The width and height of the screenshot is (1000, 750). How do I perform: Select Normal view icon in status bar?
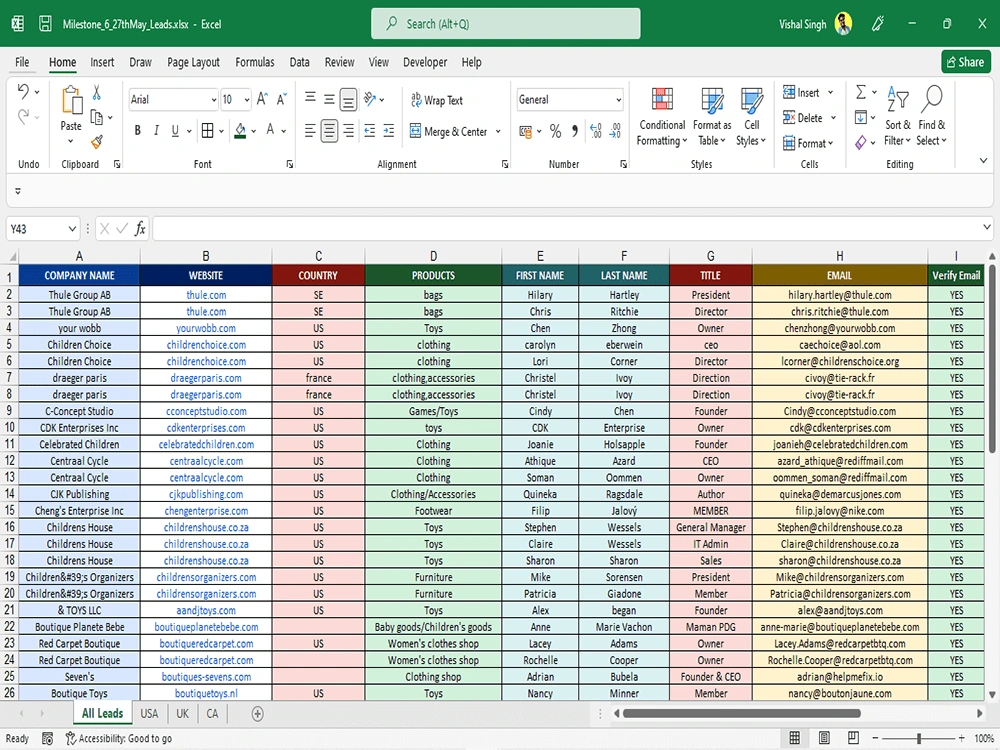pos(795,738)
